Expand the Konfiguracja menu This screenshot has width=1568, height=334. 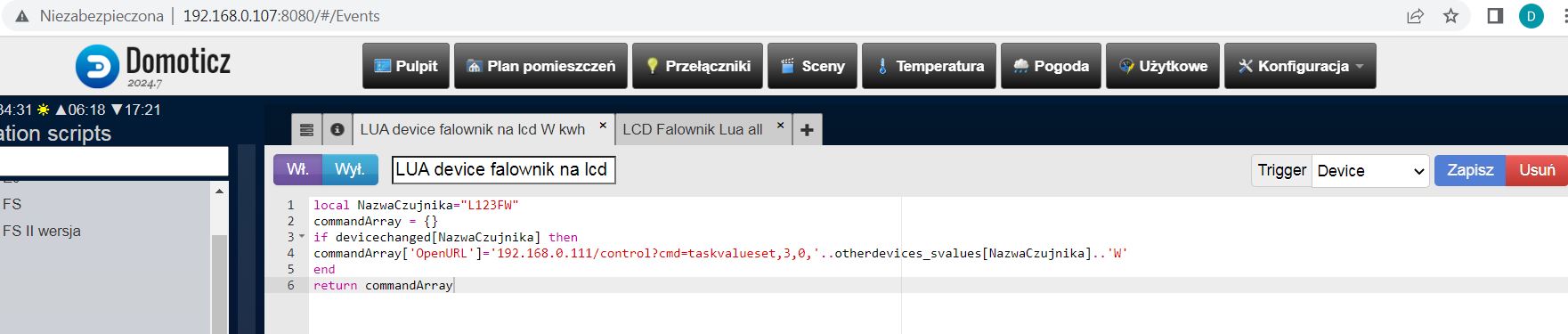(1300, 66)
